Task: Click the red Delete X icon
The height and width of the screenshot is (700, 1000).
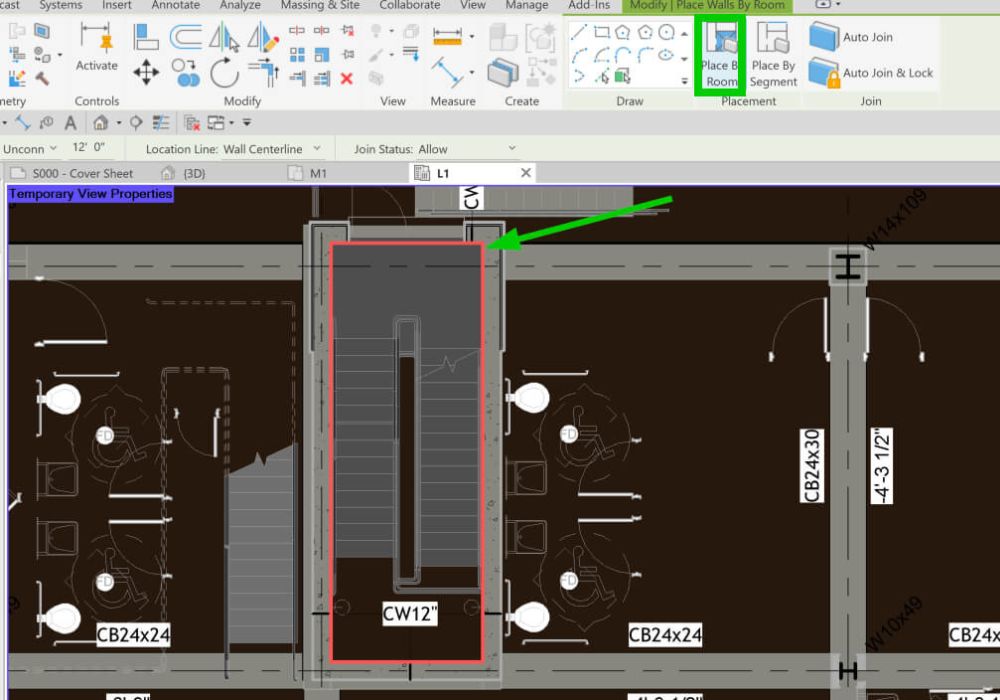Action: point(347,78)
